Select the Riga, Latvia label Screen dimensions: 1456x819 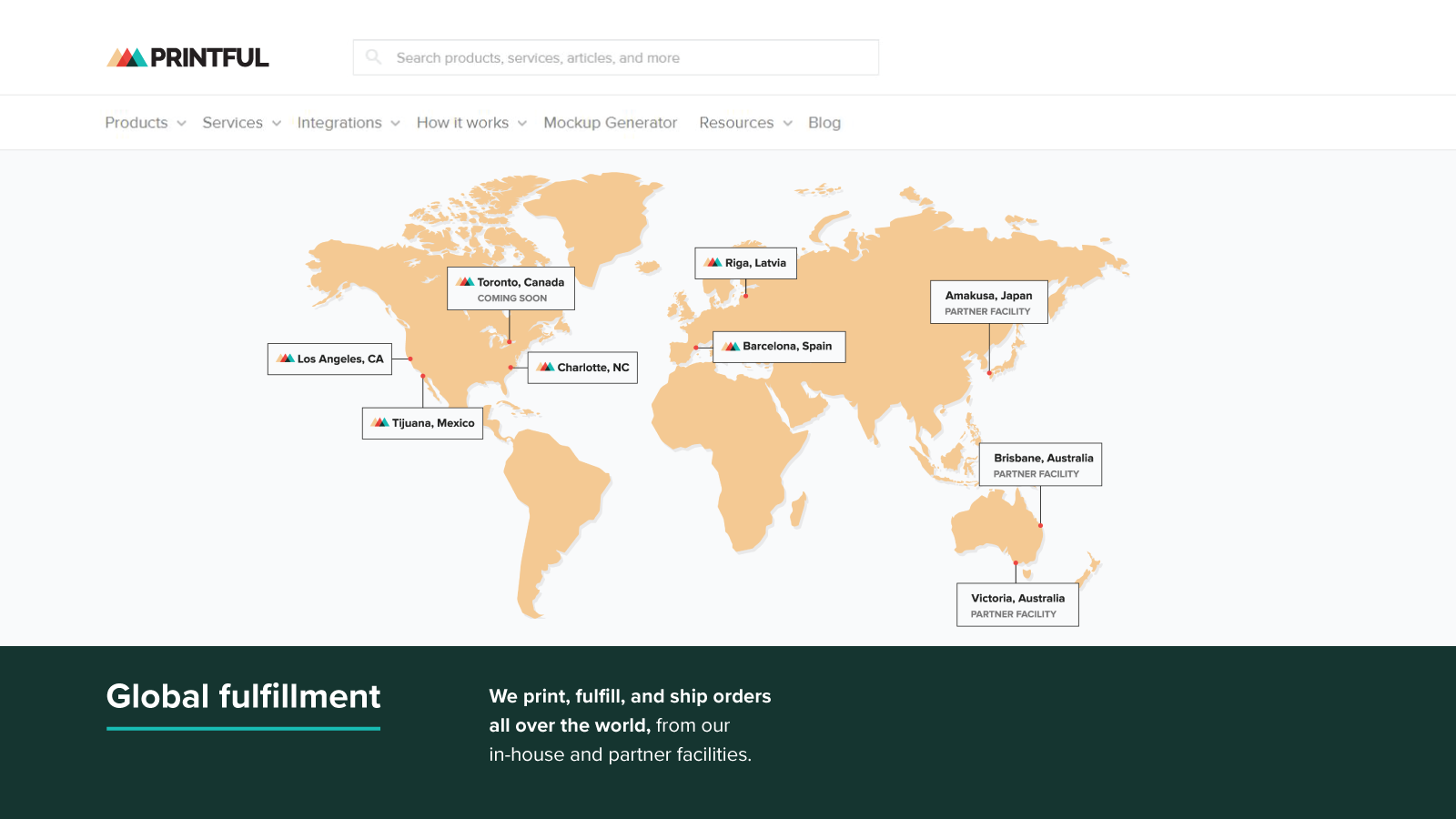click(x=746, y=263)
